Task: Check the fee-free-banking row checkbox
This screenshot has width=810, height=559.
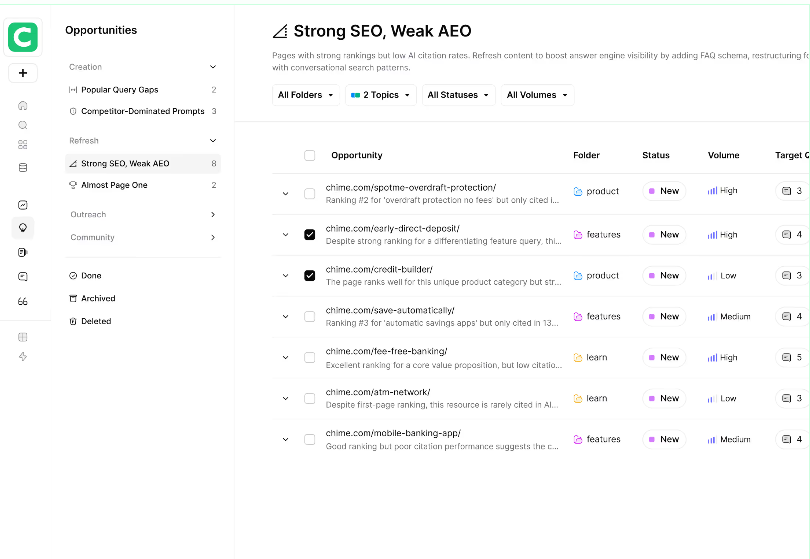Action: (x=309, y=358)
